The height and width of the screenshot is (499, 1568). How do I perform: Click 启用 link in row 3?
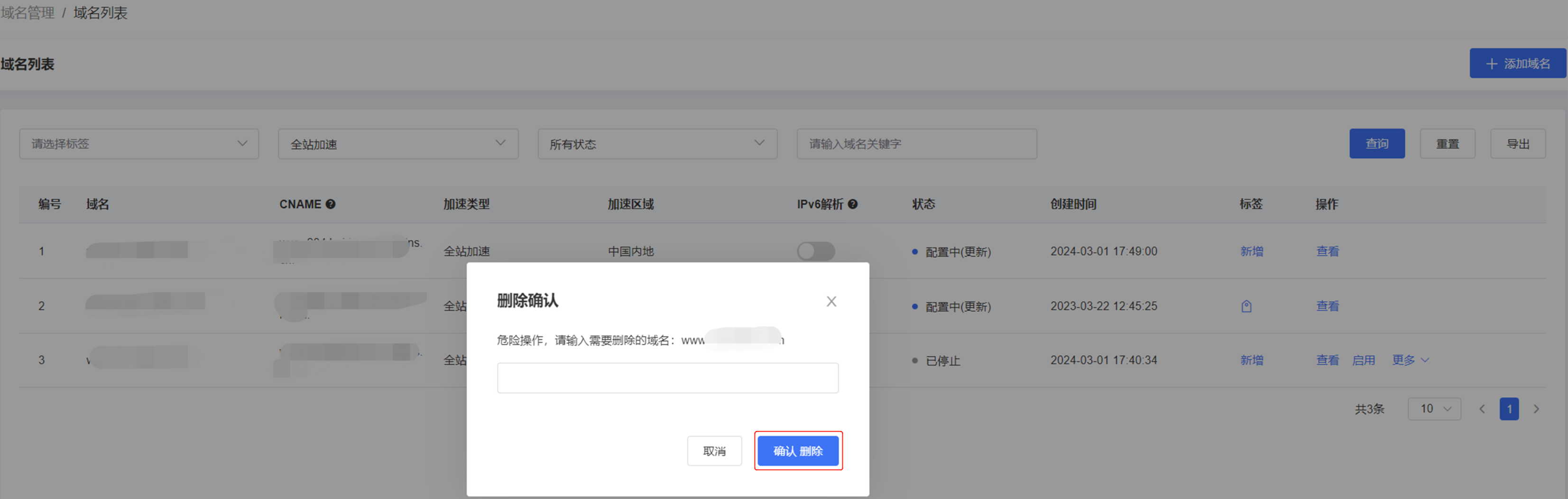click(x=1364, y=360)
